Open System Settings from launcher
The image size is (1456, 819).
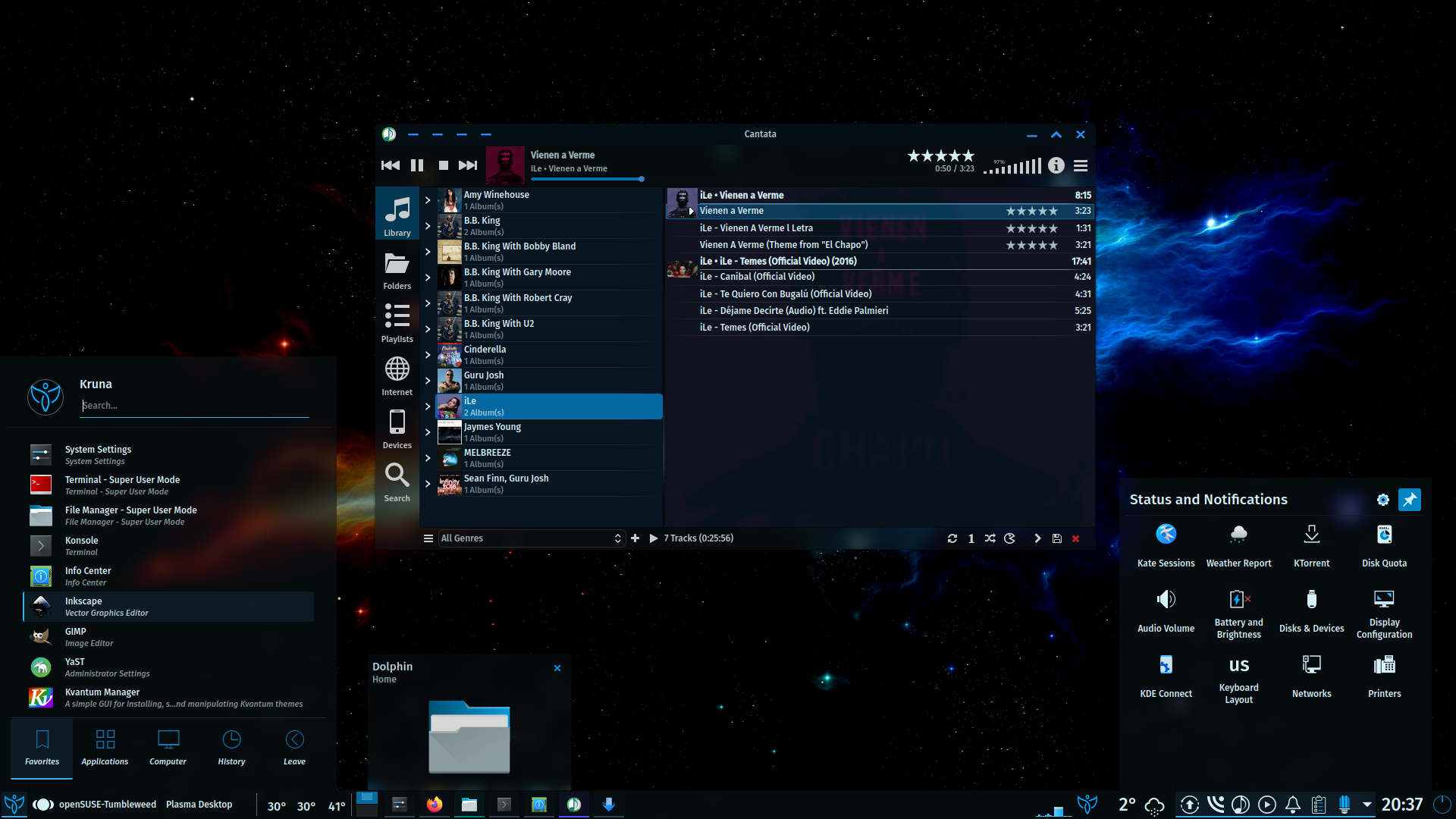click(x=168, y=455)
